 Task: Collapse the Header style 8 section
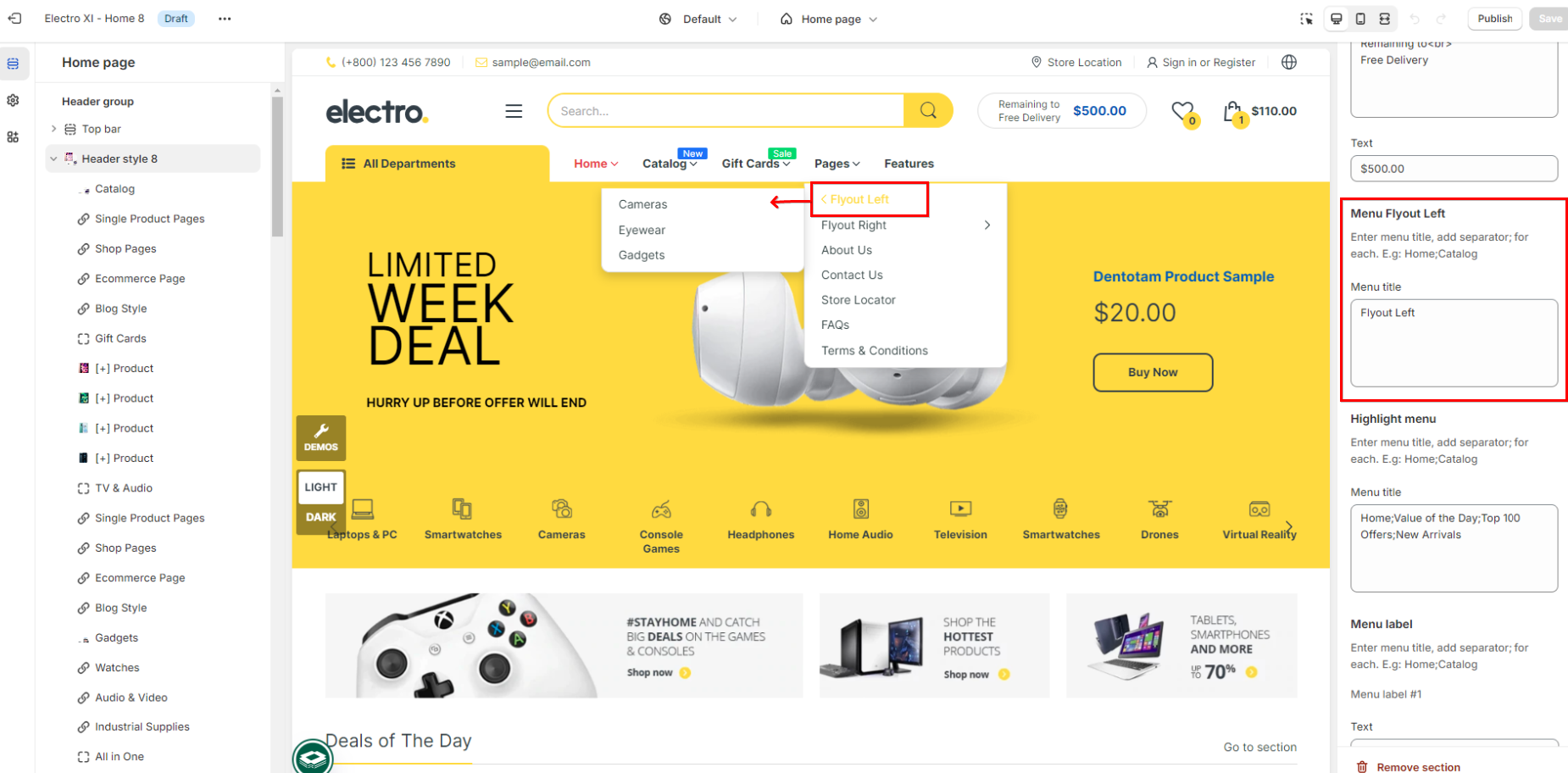(x=54, y=158)
